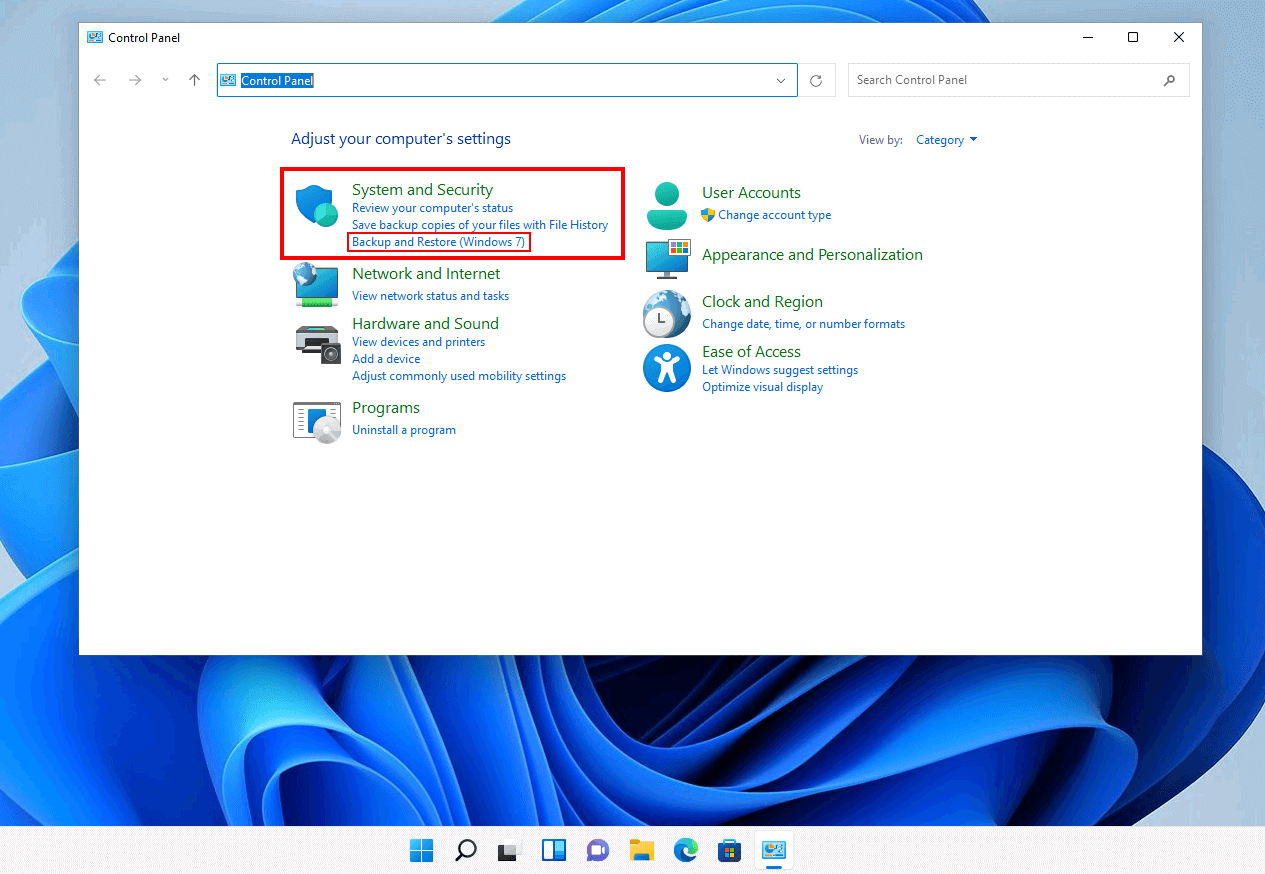This screenshot has height=874, width=1265.
Task: Click the refresh button beside the address bar
Action: tap(816, 80)
